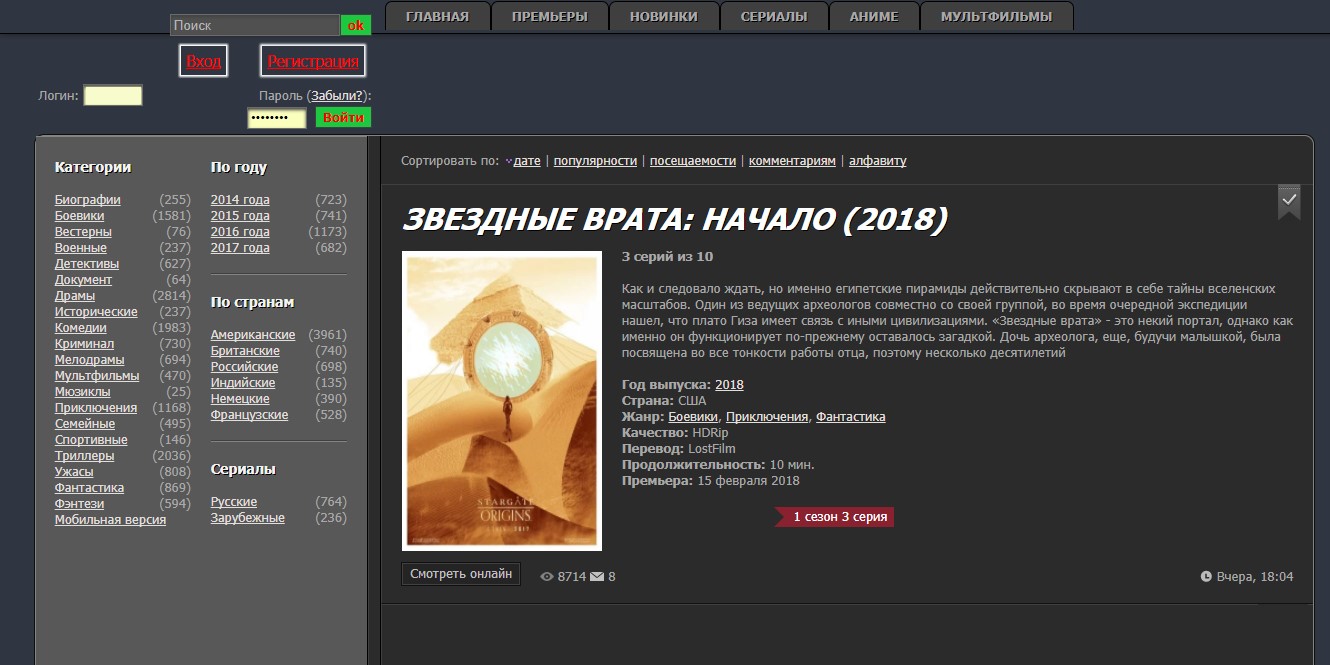Screen dimensions: 1330x665
Task: Filter by 2015 года
Action: point(240,216)
